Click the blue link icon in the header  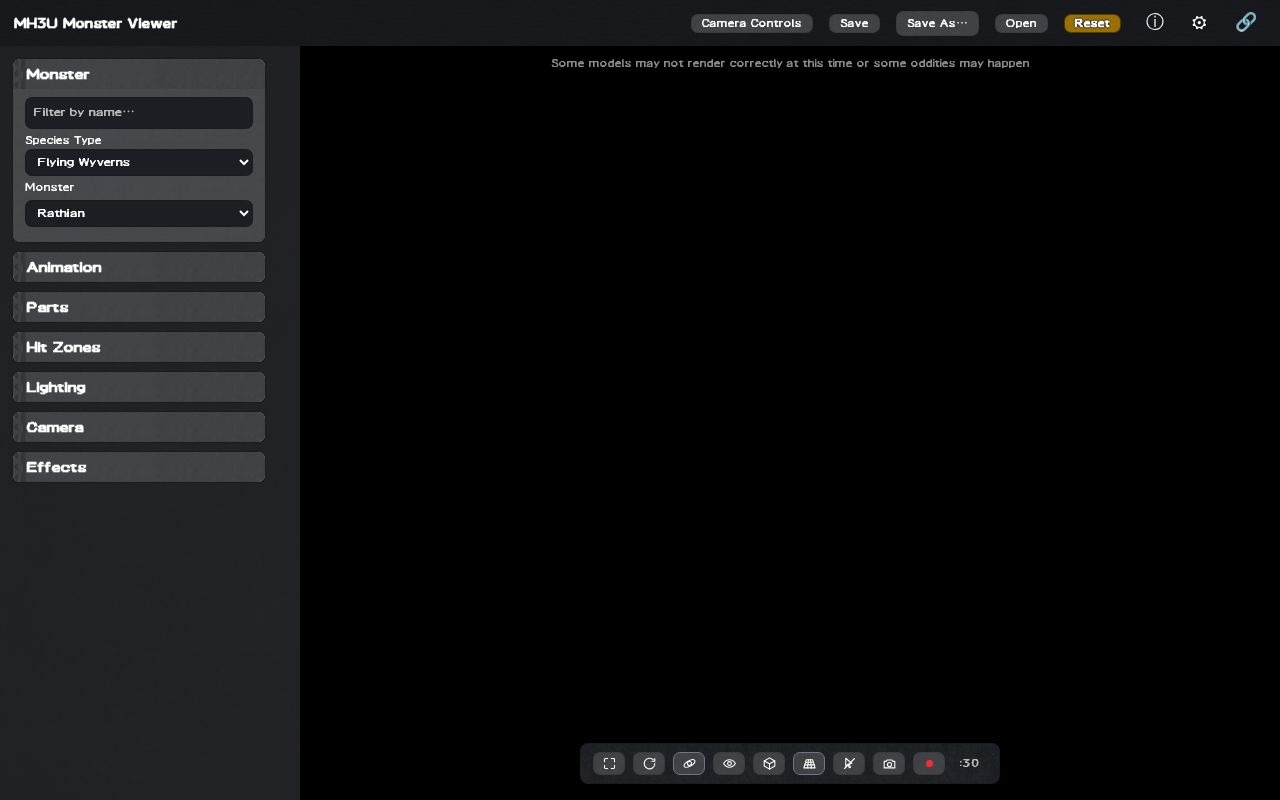click(x=1246, y=22)
